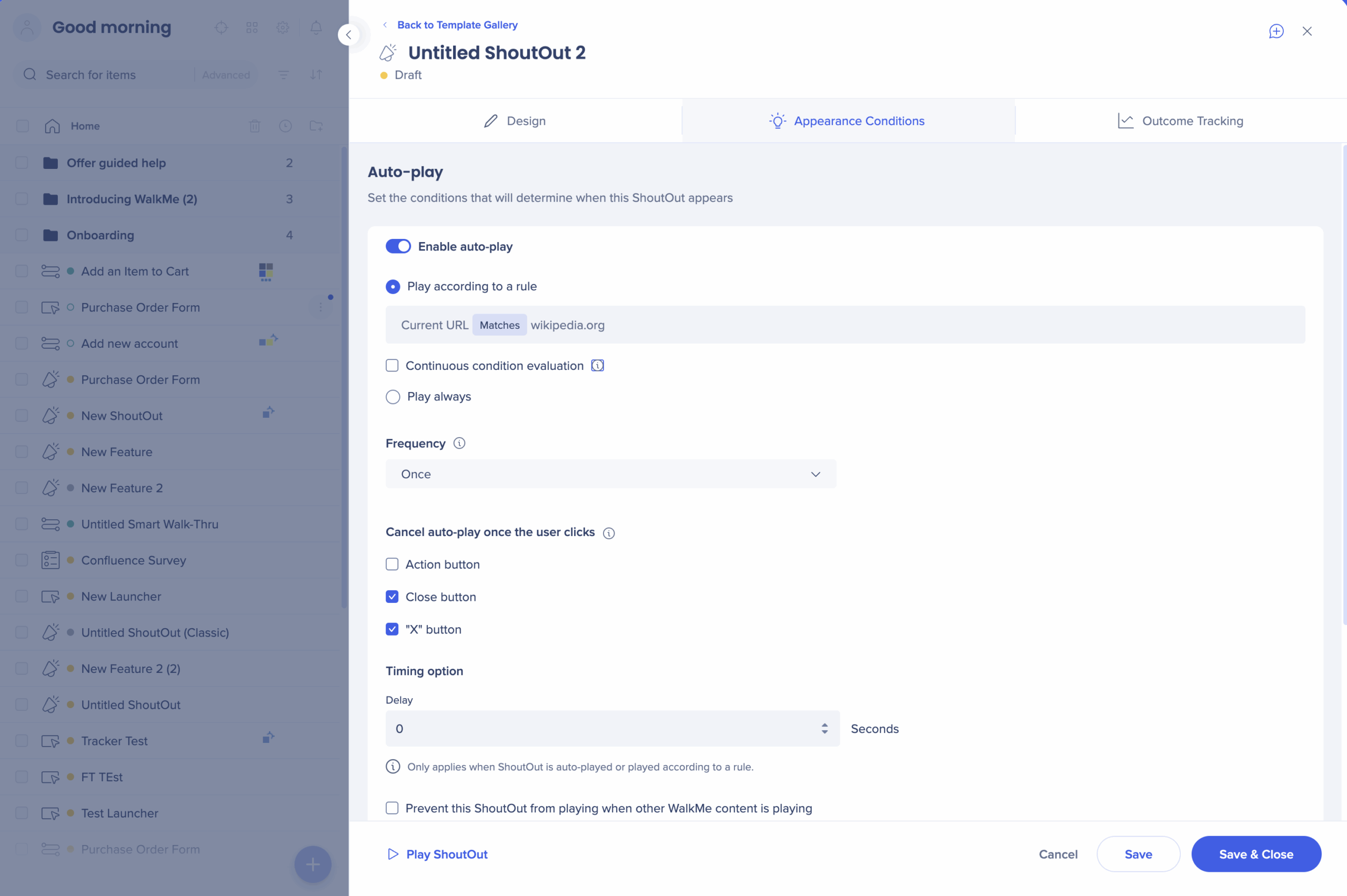1347x896 pixels.
Task: Click the Frequency info icon
Action: coord(459,444)
